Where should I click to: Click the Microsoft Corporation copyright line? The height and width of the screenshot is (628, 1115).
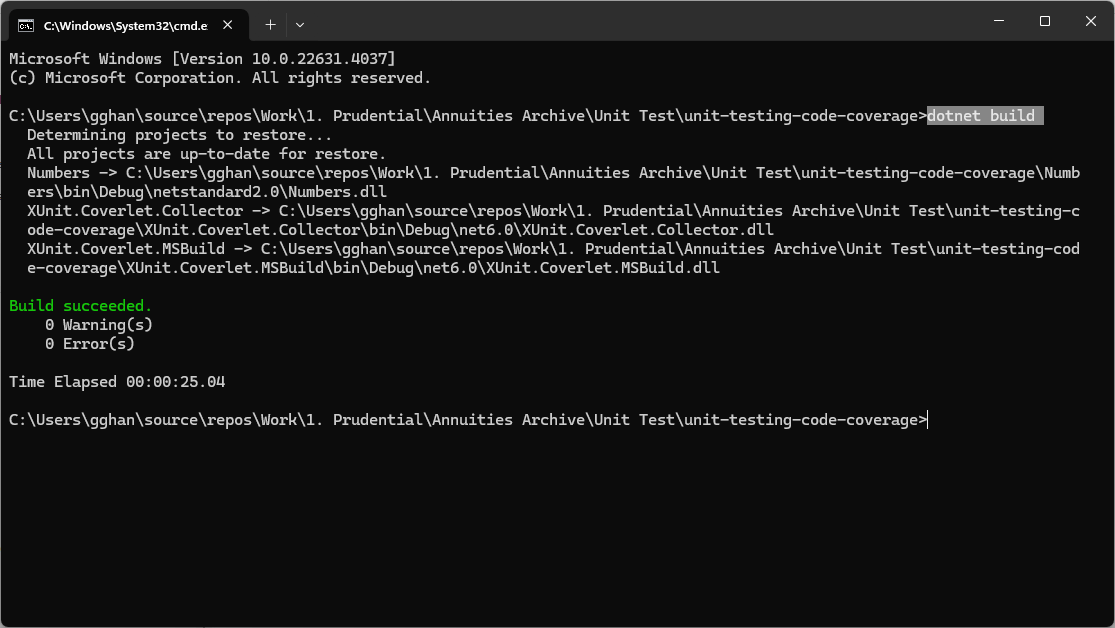[x=220, y=78]
